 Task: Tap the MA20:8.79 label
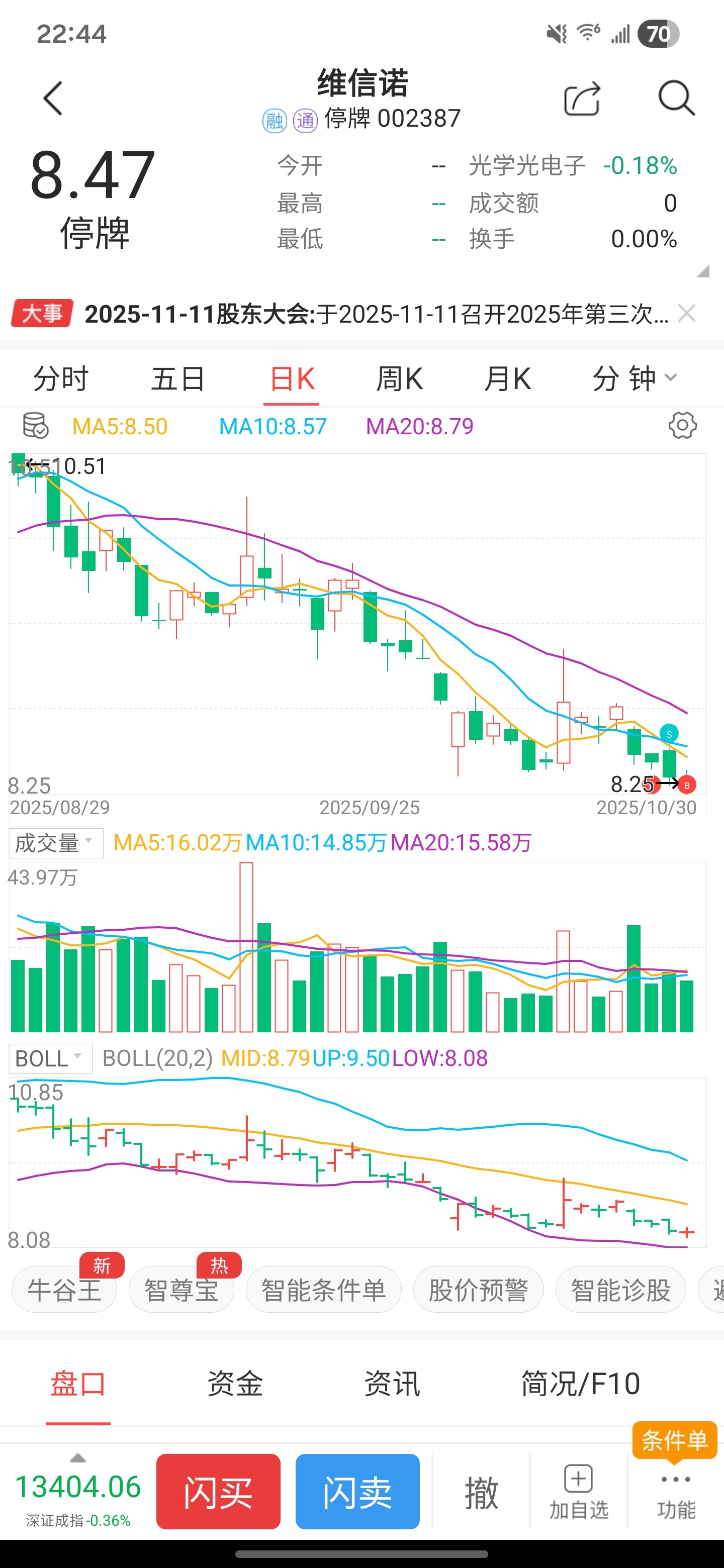coord(419,426)
